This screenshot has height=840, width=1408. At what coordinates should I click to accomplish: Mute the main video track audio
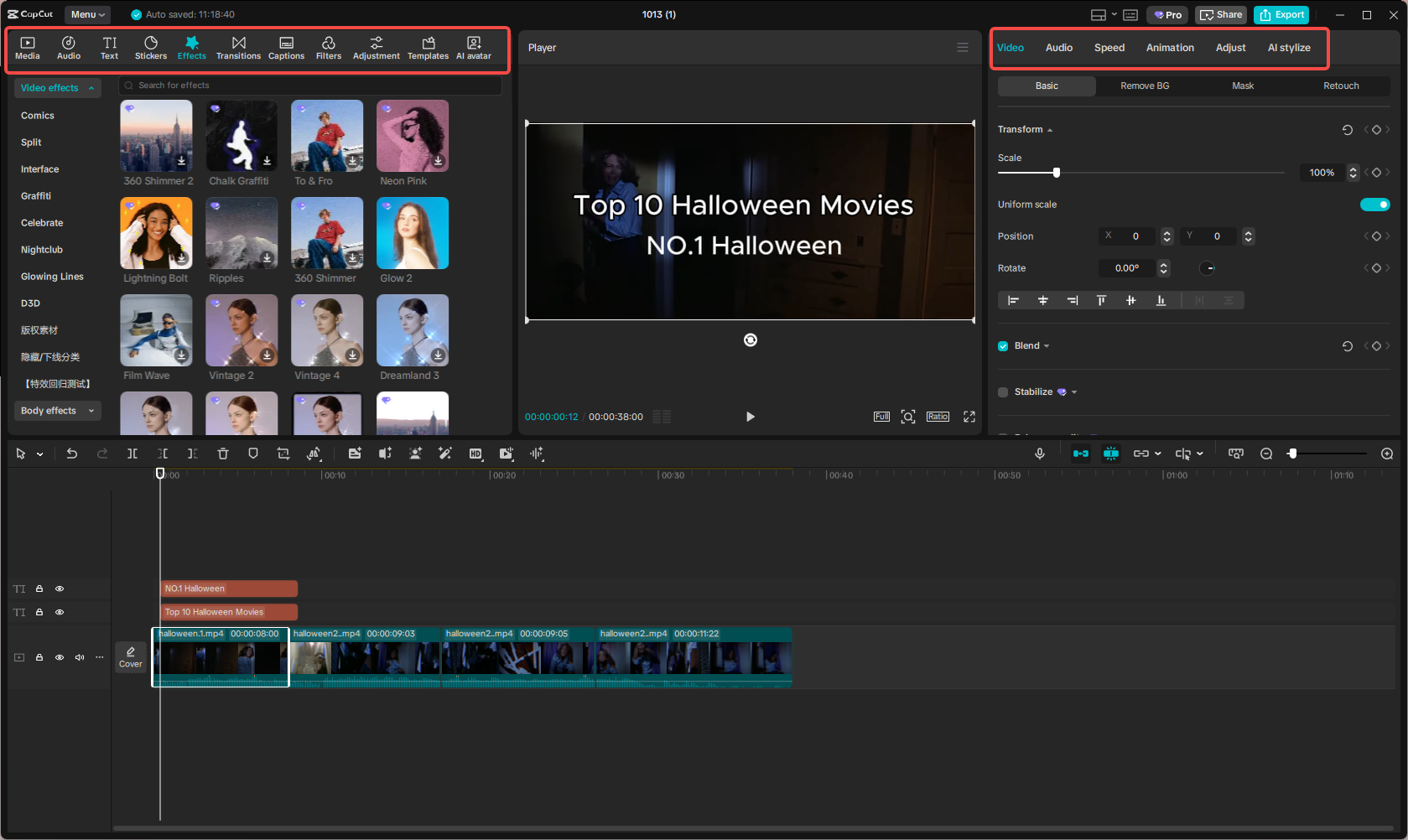point(80,657)
